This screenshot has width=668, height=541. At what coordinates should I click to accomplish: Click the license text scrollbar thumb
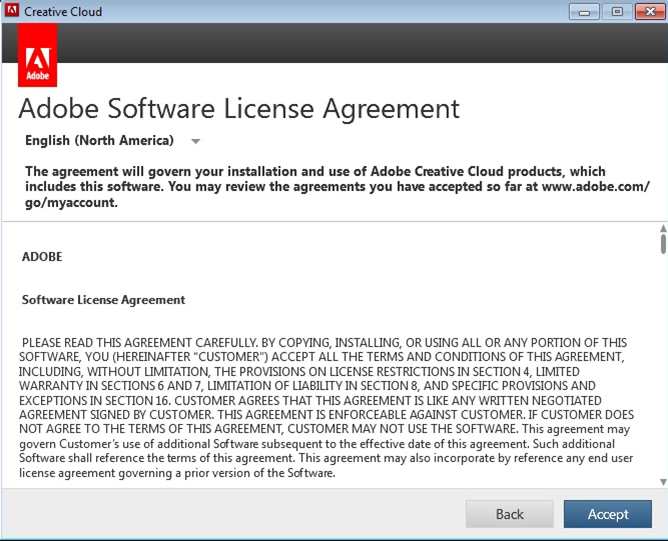(662, 245)
